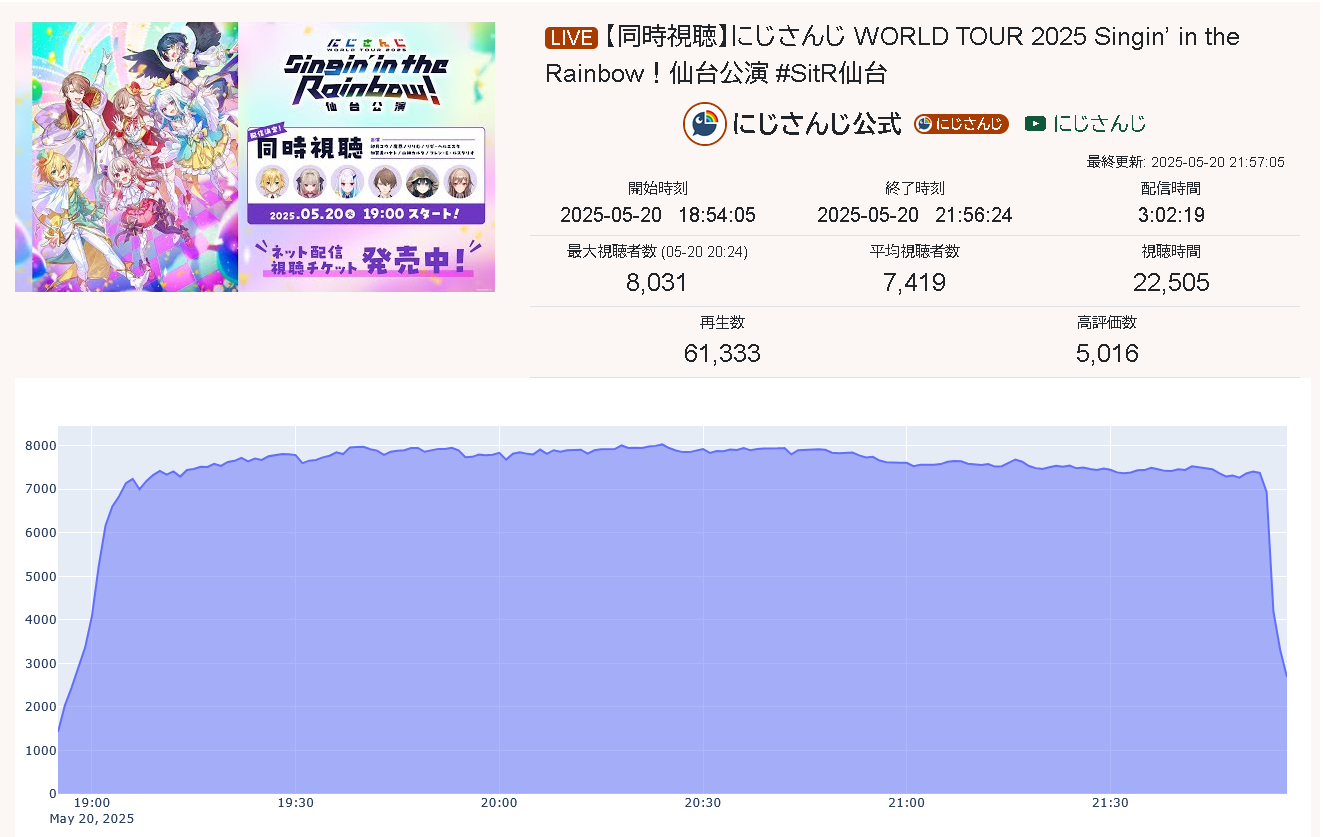Viewport: 1323px width, 837px height.
Task: Click the にじさんじ公式 channel avatar icon
Action: click(x=705, y=124)
